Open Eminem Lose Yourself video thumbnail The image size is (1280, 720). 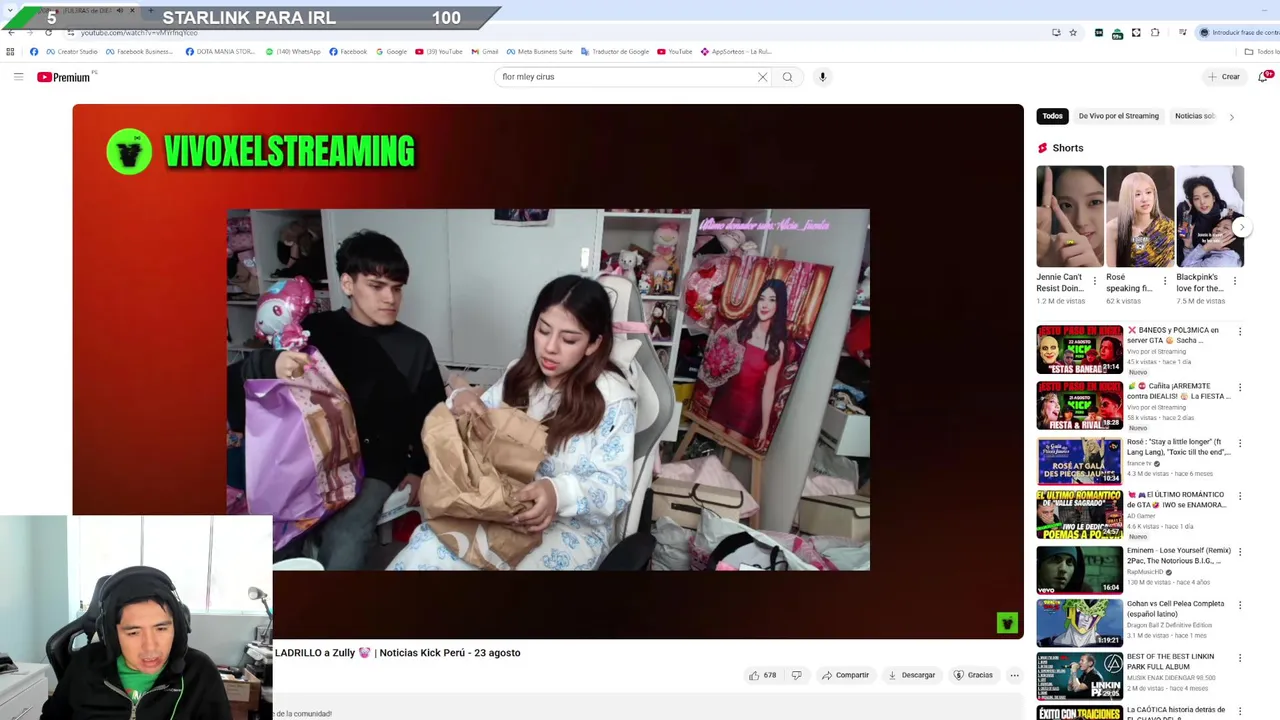(x=1080, y=570)
